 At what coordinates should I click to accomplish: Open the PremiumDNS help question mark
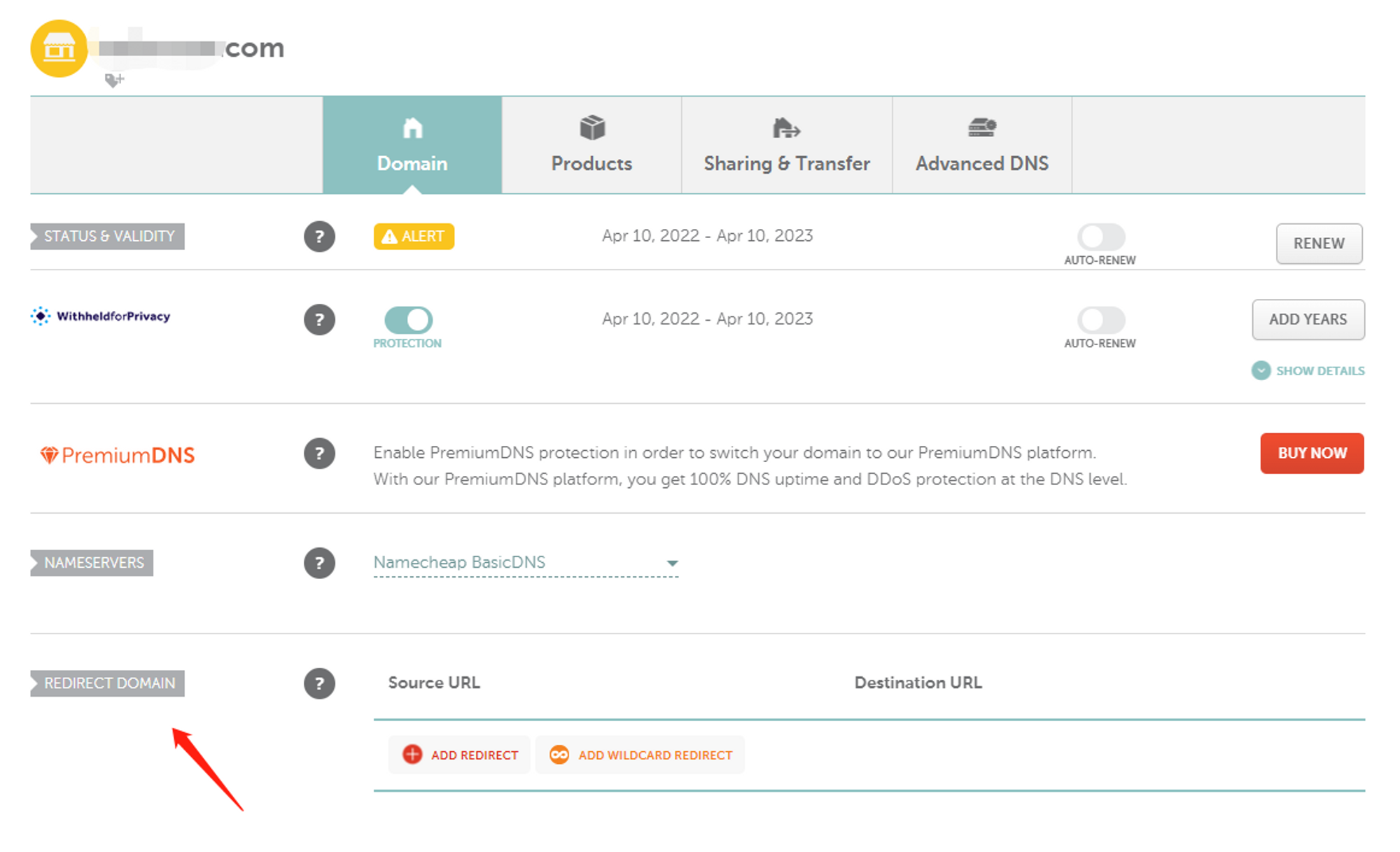click(319, 454)
